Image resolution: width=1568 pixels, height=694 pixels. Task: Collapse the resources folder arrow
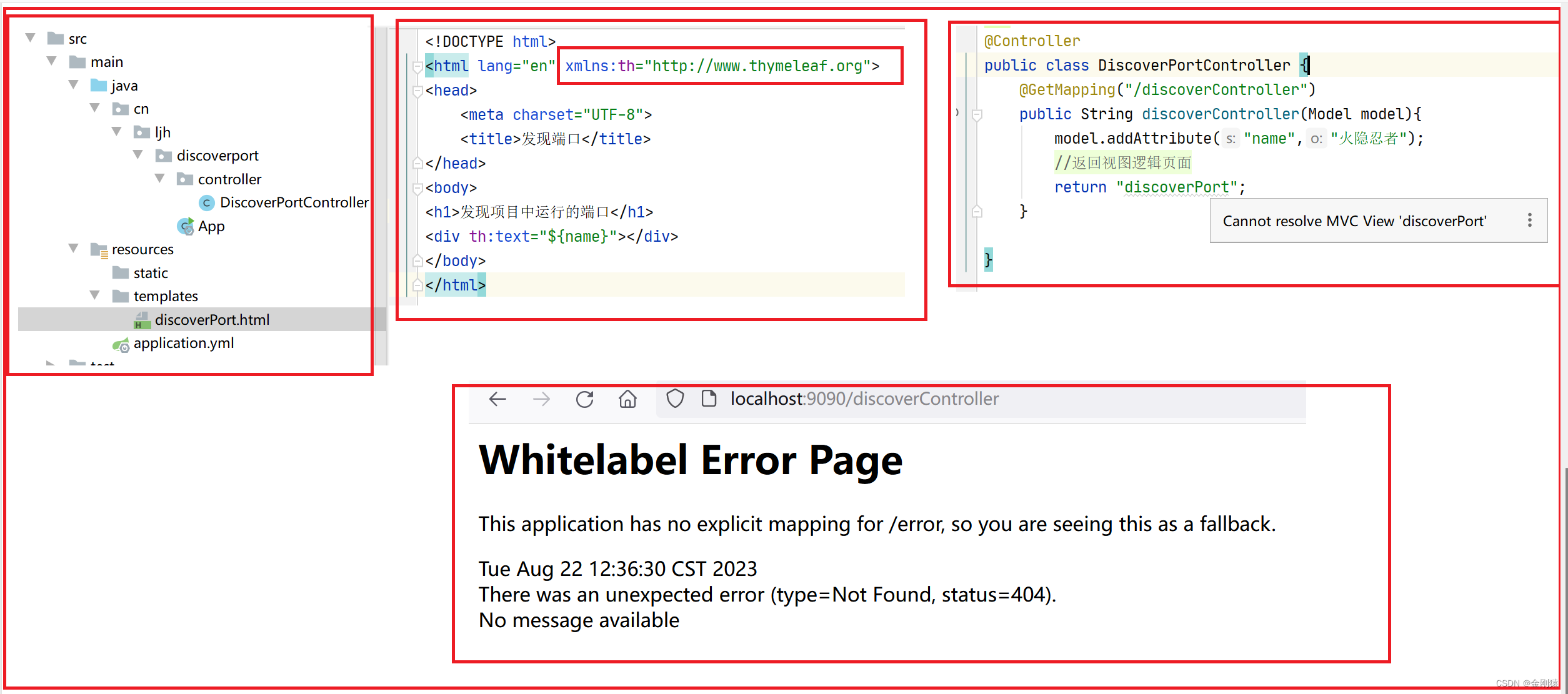[x=73, y=249]
